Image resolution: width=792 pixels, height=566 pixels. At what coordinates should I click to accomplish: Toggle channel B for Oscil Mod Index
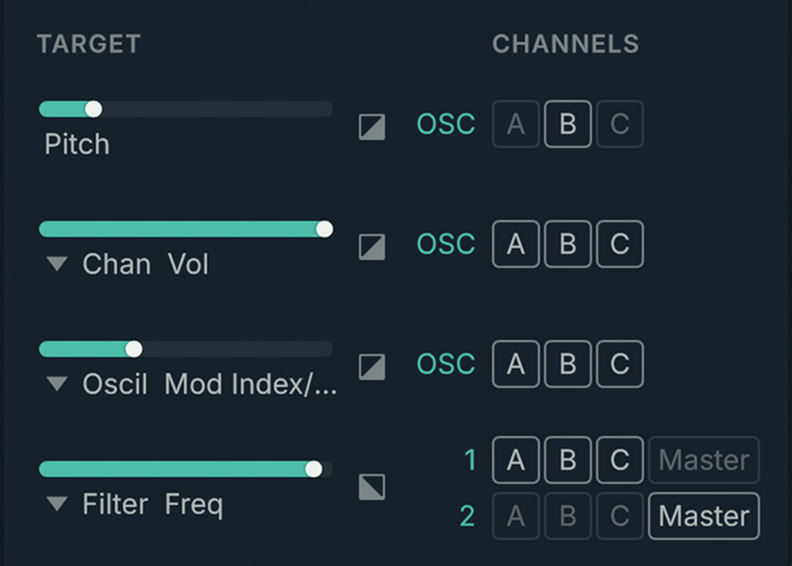click(568, 364)
